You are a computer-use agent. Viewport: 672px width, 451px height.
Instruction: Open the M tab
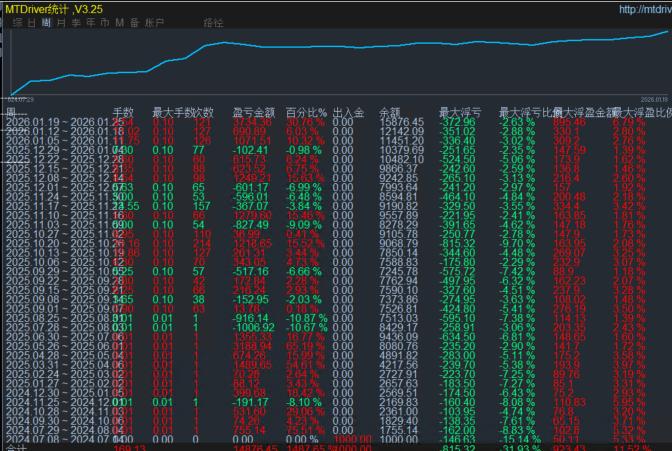[x=120, y=23]
